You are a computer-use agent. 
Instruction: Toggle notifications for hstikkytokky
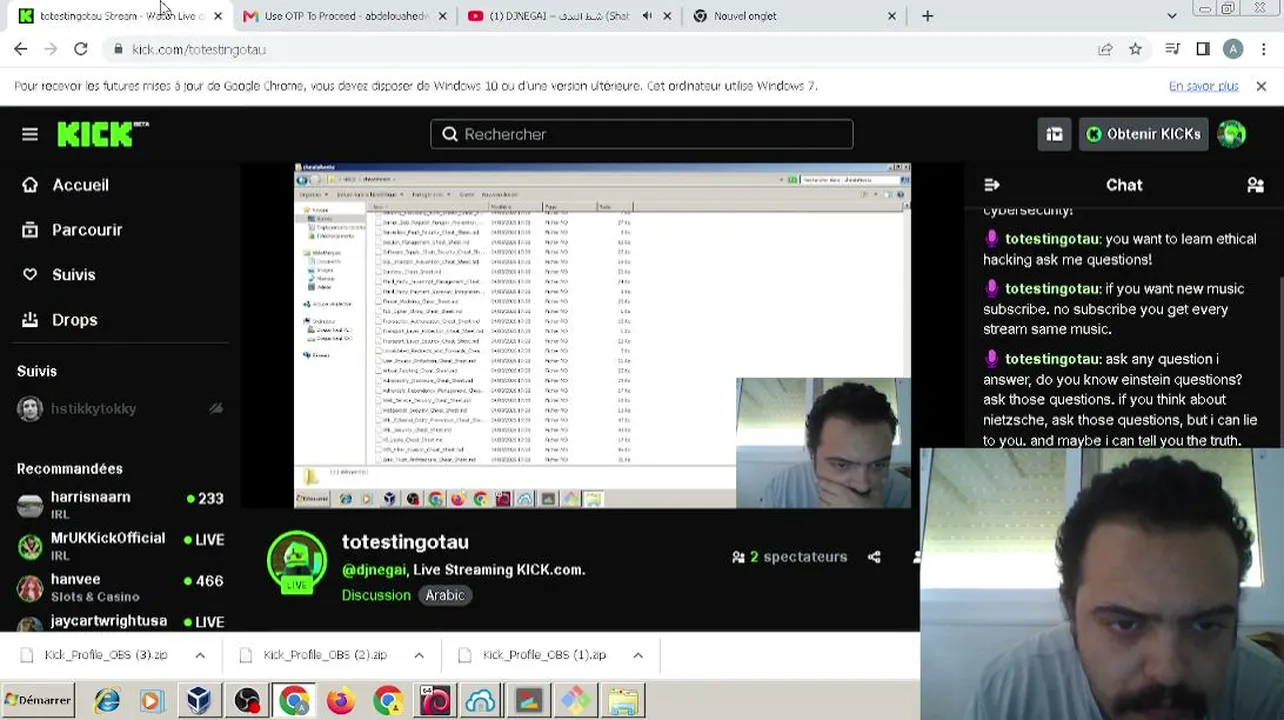coord(215,408)
